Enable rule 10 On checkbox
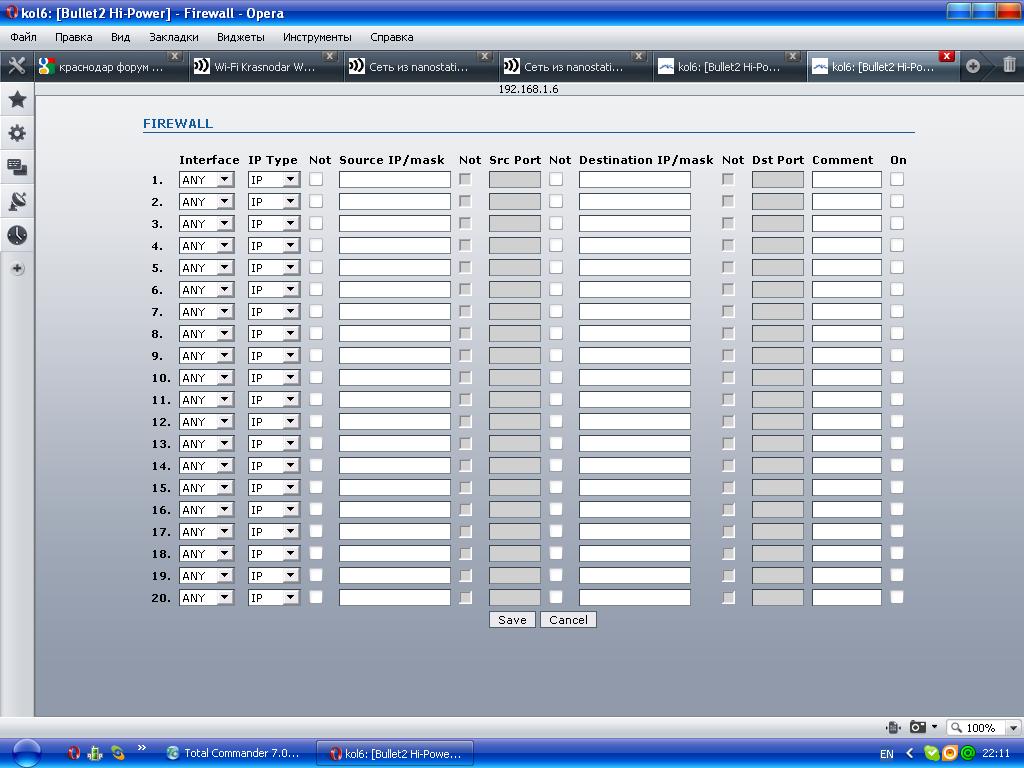Image resolution: width=1024 pixels, height=768 pixels. coord(897,377)
